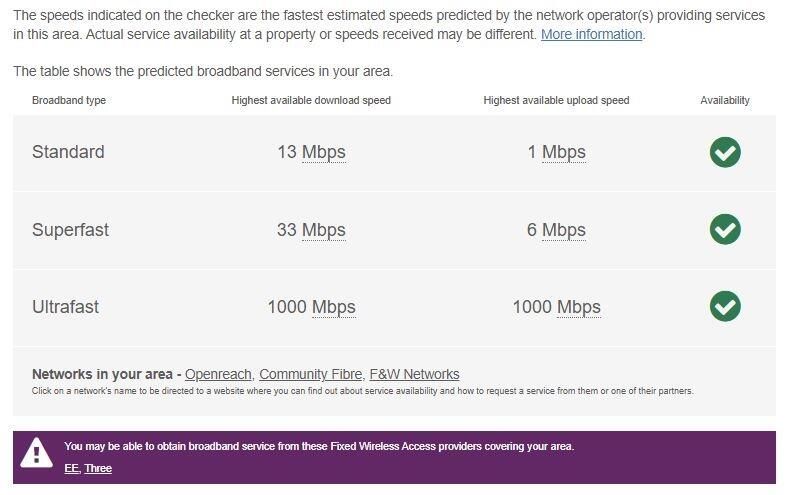
Task: Visit the Openreach network link
Action: 218,374
